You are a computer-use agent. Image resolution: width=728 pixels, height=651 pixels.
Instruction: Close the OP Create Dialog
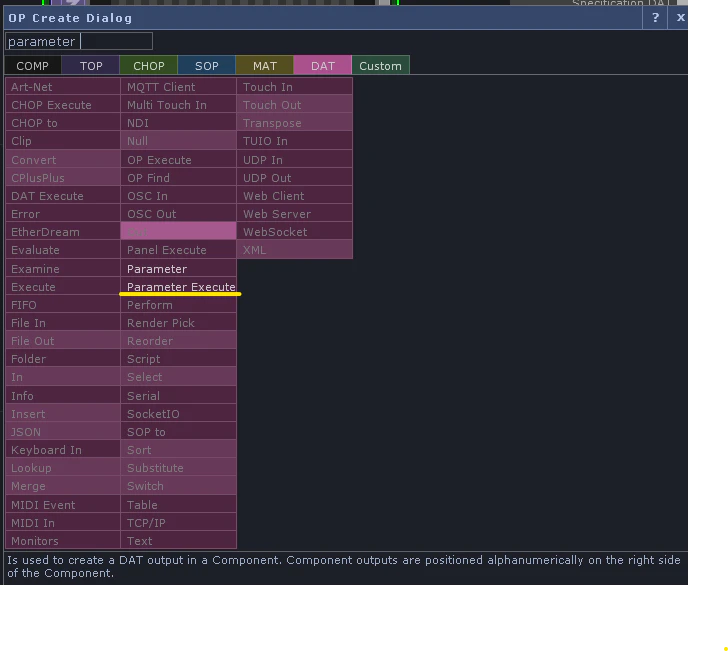pyautogui.click(x=680, y=18)
